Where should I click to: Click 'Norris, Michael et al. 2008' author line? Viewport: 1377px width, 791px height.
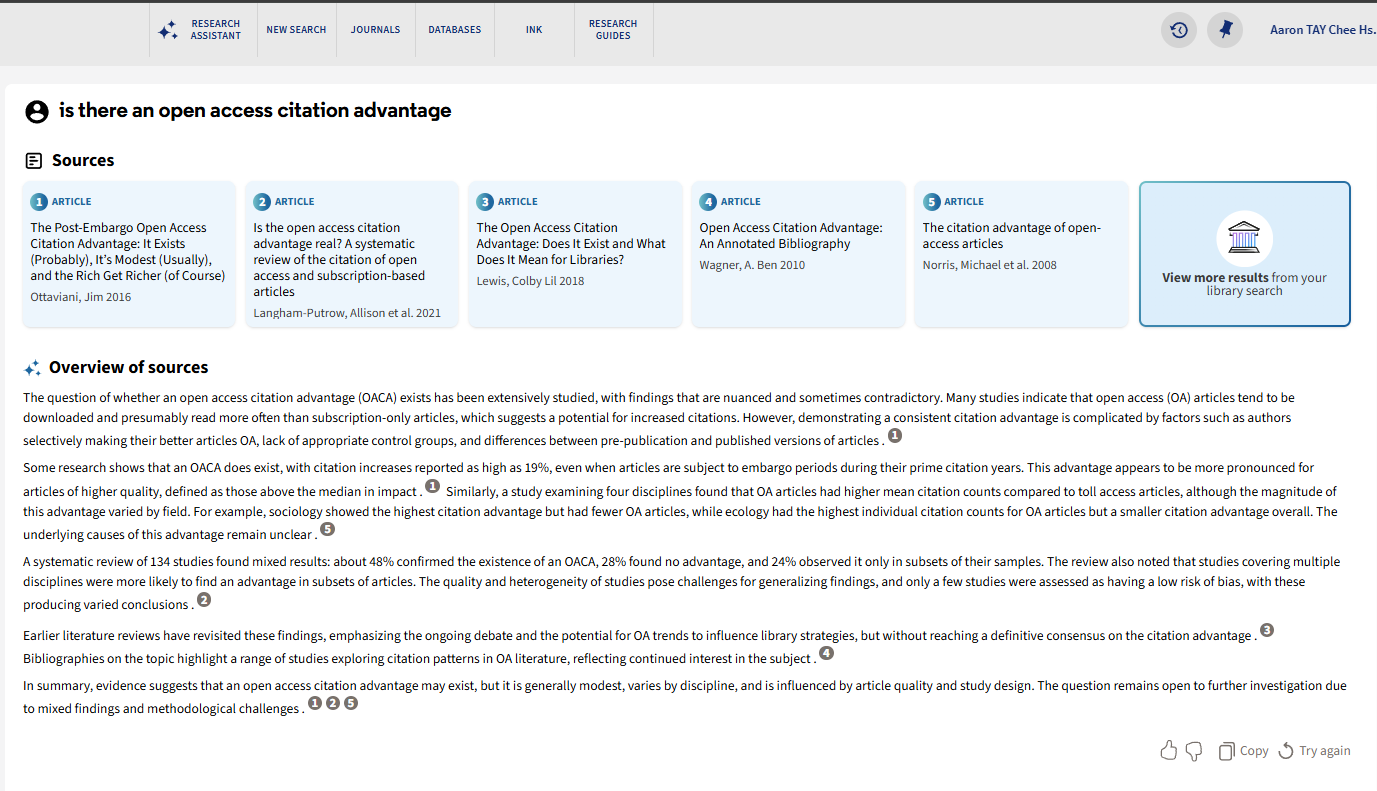pos(989,265)
